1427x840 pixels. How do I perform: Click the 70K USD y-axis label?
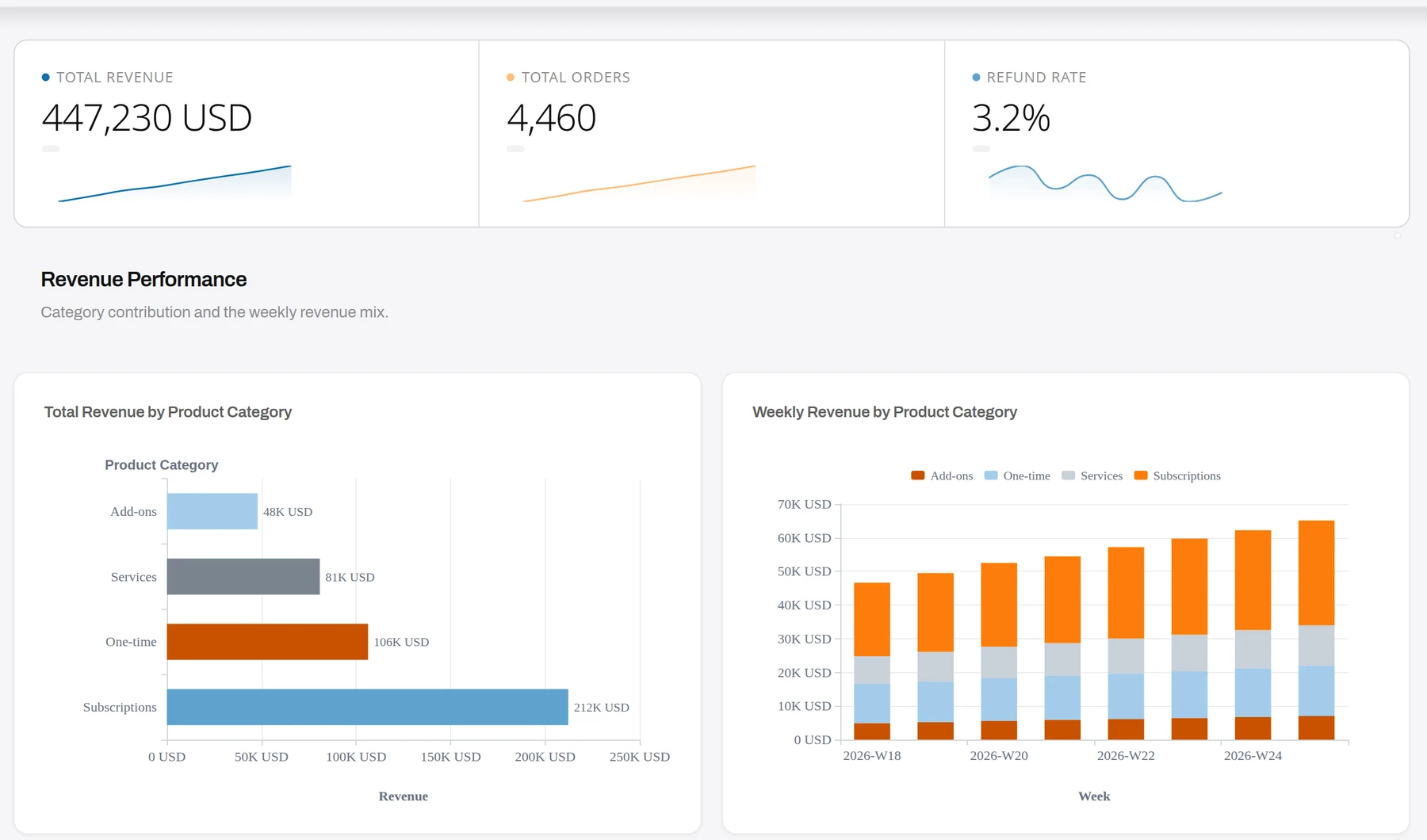coord(805,504)
